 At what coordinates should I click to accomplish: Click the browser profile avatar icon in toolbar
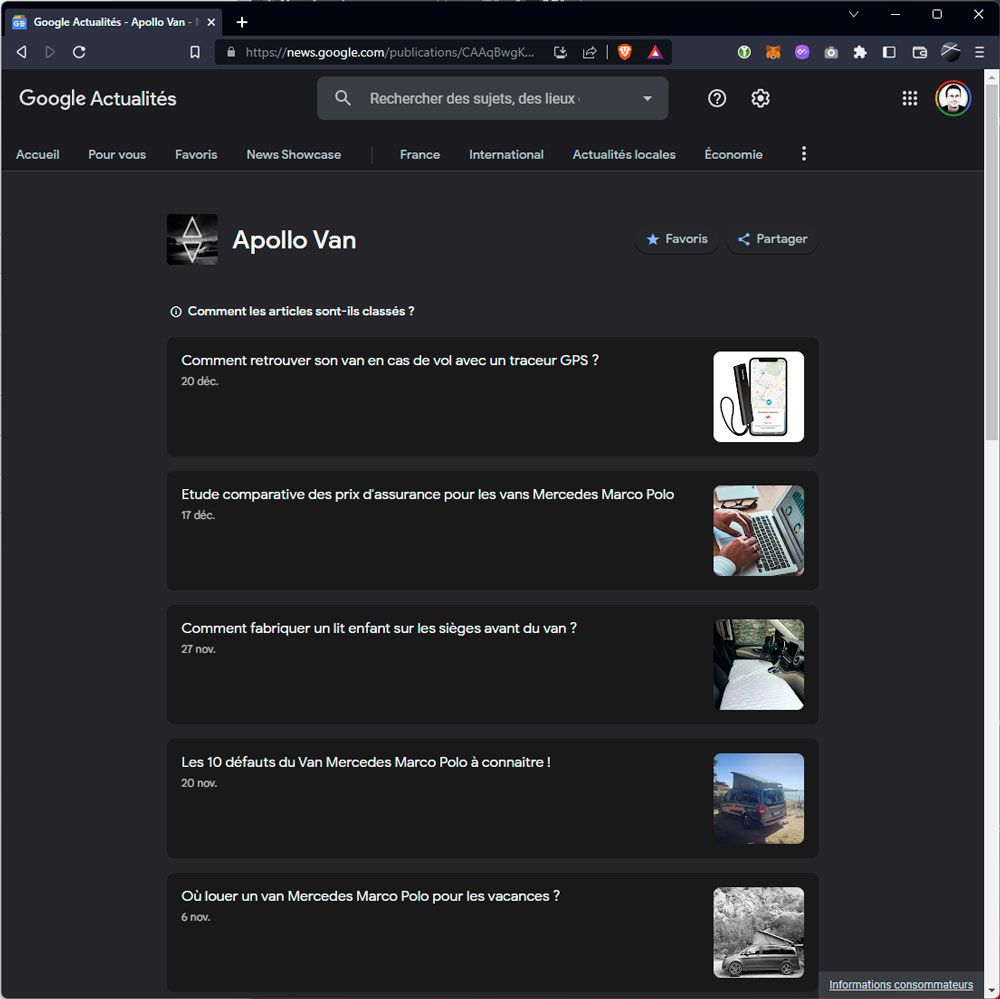(x=950, y=52)
